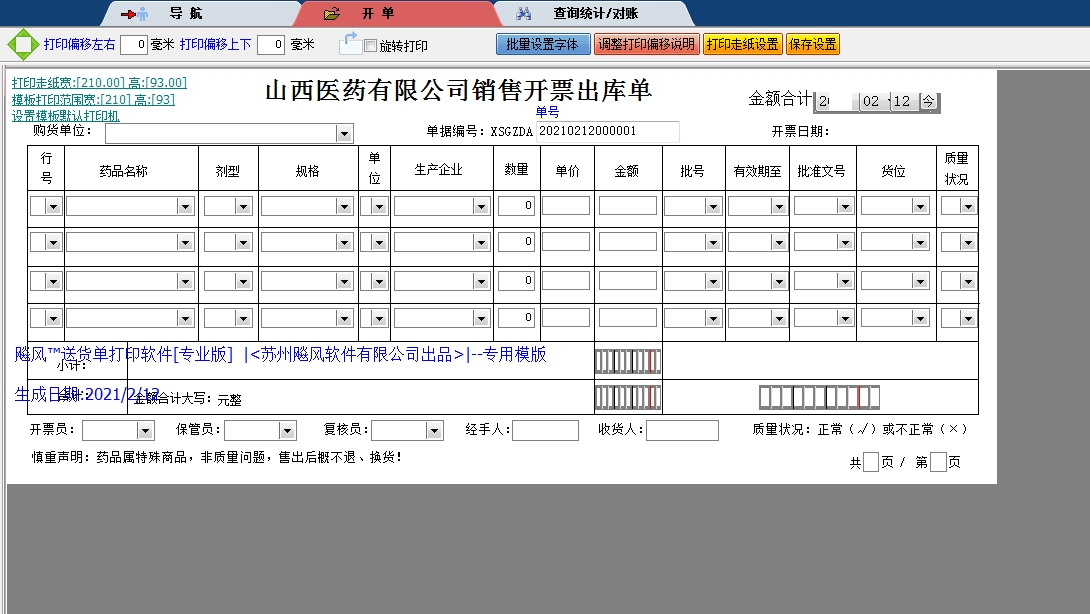This screenshot has height=614, width=1090.
Task: Click the 批量设置字体 button
Action: 543,44
